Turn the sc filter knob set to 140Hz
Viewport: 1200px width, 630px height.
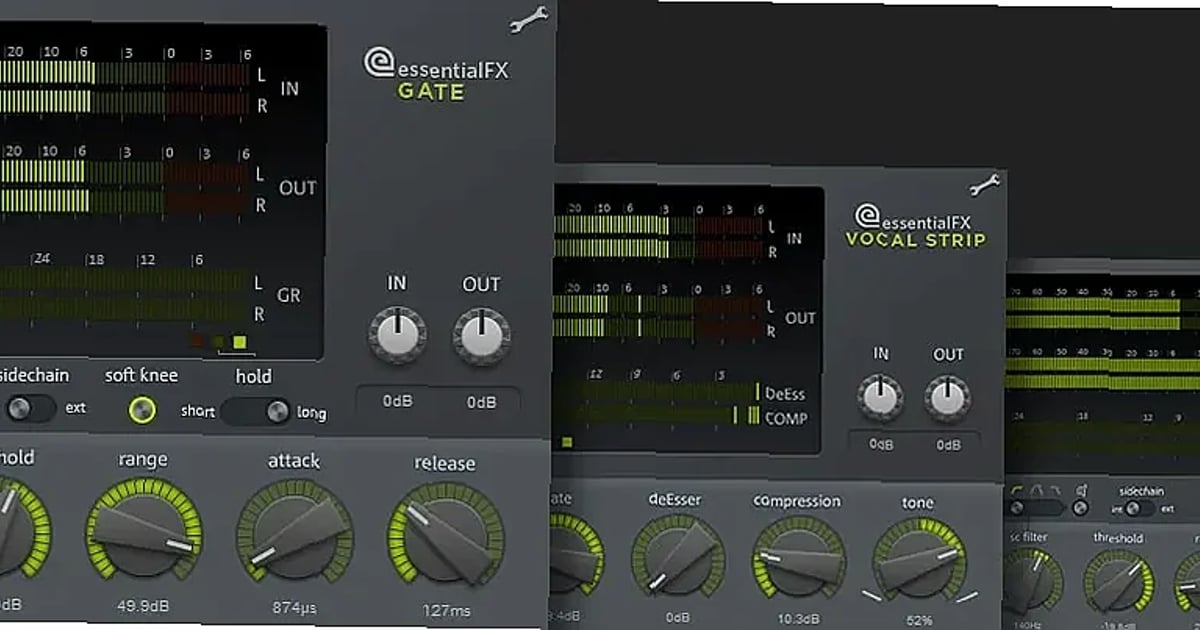(x=1032, y=578)
